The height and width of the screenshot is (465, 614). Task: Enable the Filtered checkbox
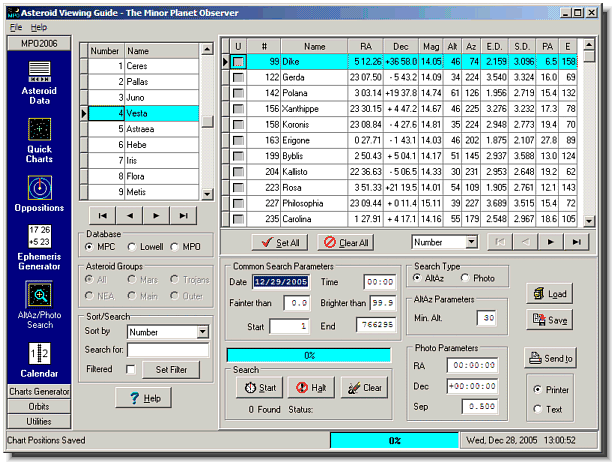click(x=131, y=369)
